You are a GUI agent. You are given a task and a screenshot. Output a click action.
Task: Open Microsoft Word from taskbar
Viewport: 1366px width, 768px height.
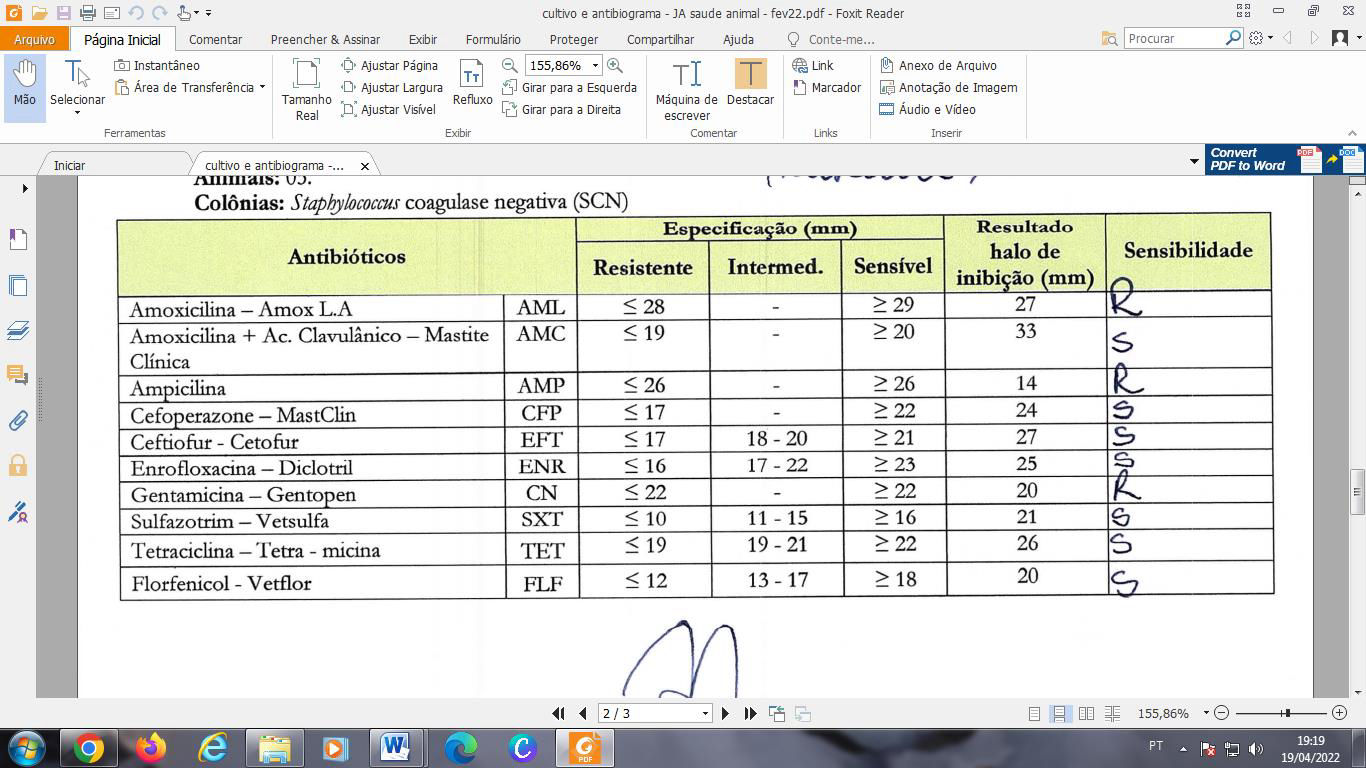pyautogui.click(x=395, y=747)
